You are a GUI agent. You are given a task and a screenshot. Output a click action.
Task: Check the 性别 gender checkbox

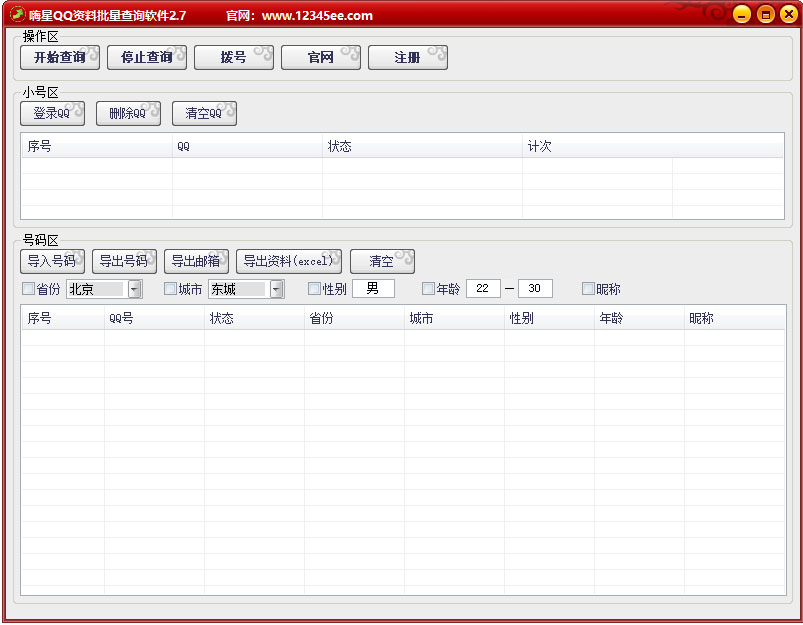(x=314, y=289)
